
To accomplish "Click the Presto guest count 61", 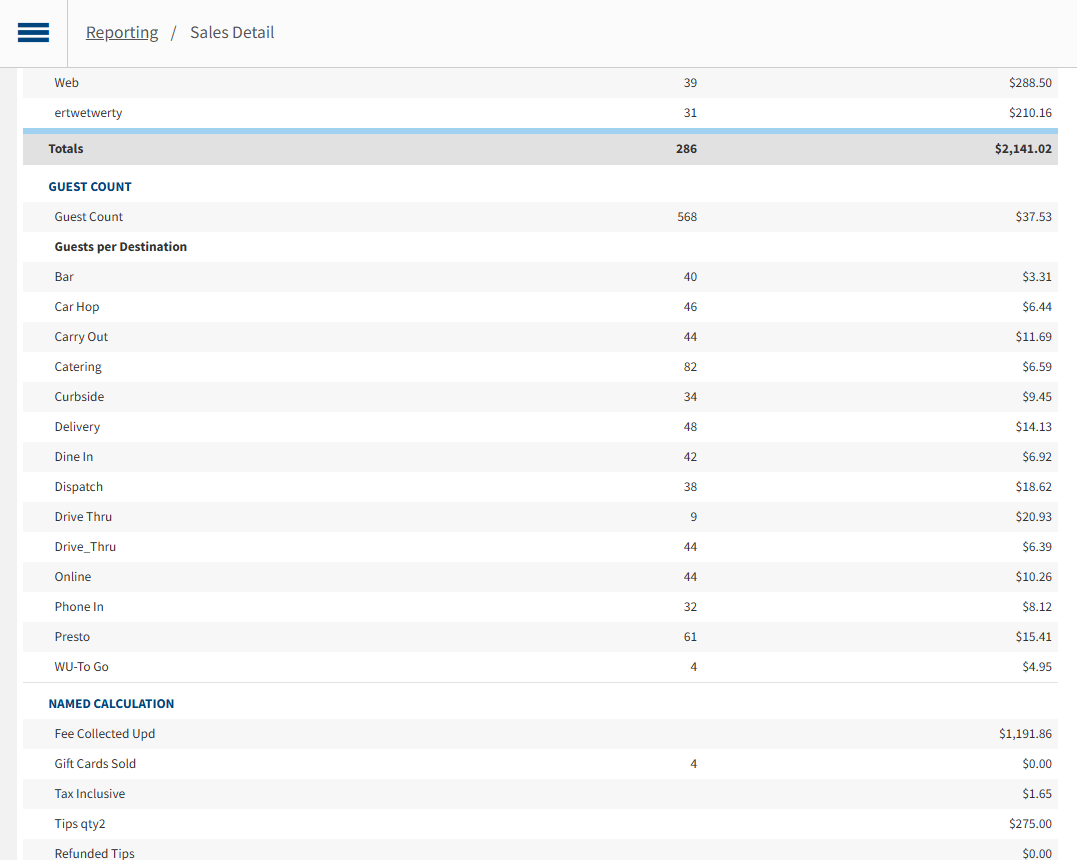I will click(689, 636).
